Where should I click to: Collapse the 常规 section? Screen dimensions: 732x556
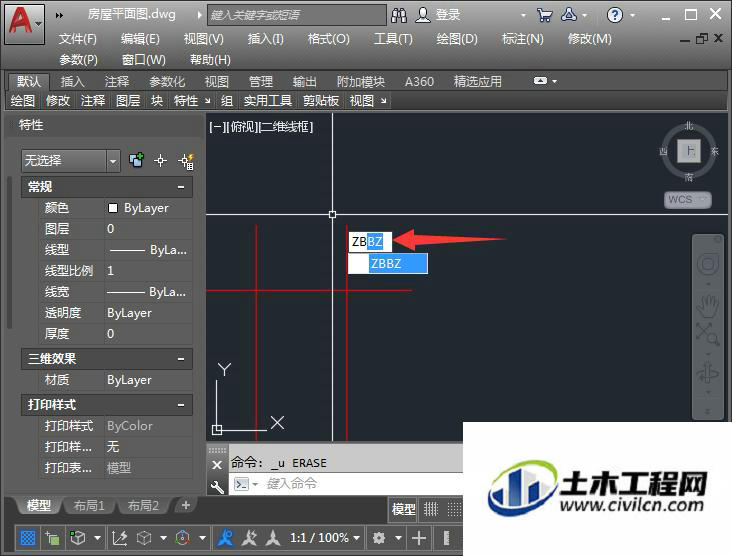tap(181, 187)
